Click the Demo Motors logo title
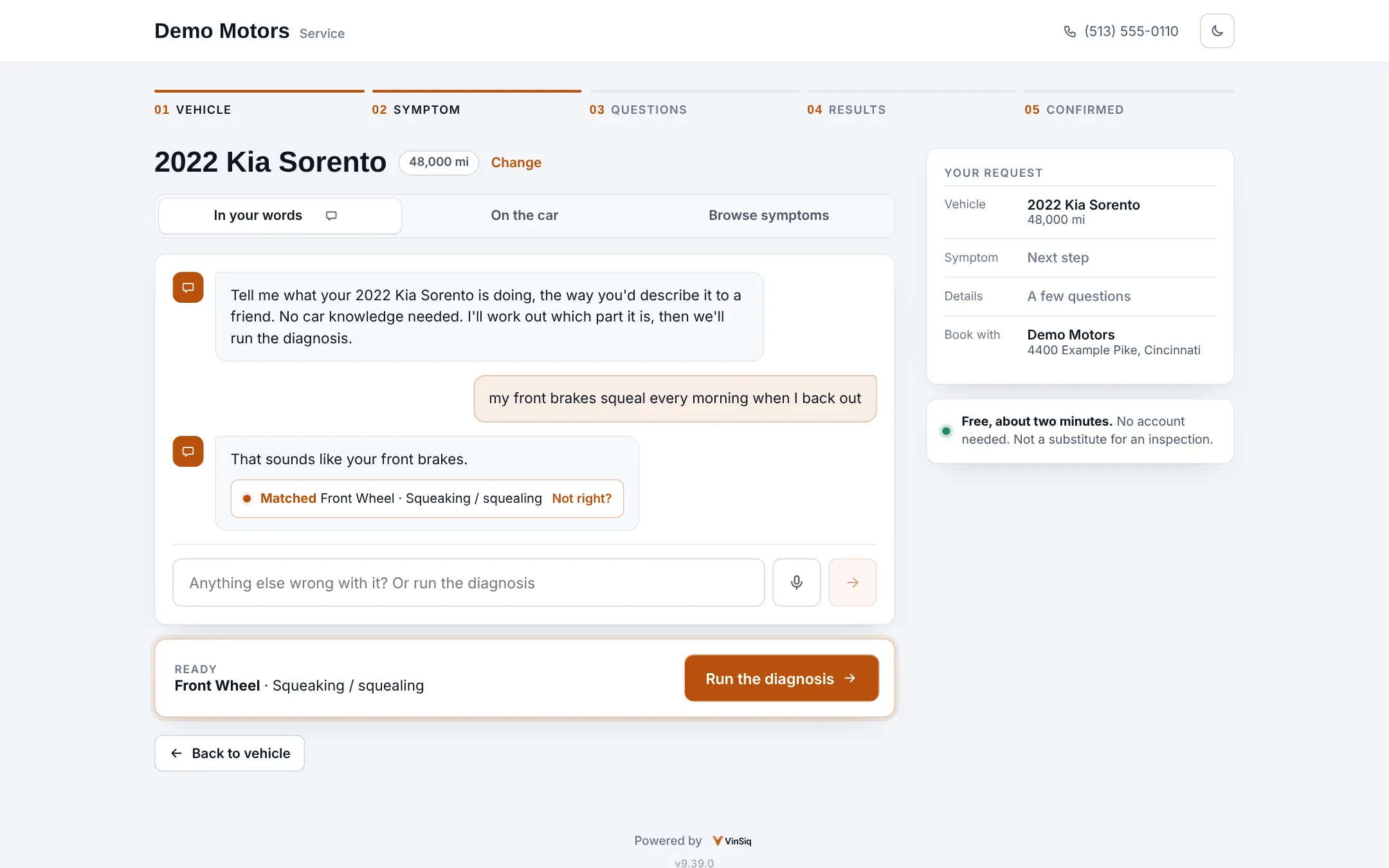1389x868 pixels. click(222, 31)
